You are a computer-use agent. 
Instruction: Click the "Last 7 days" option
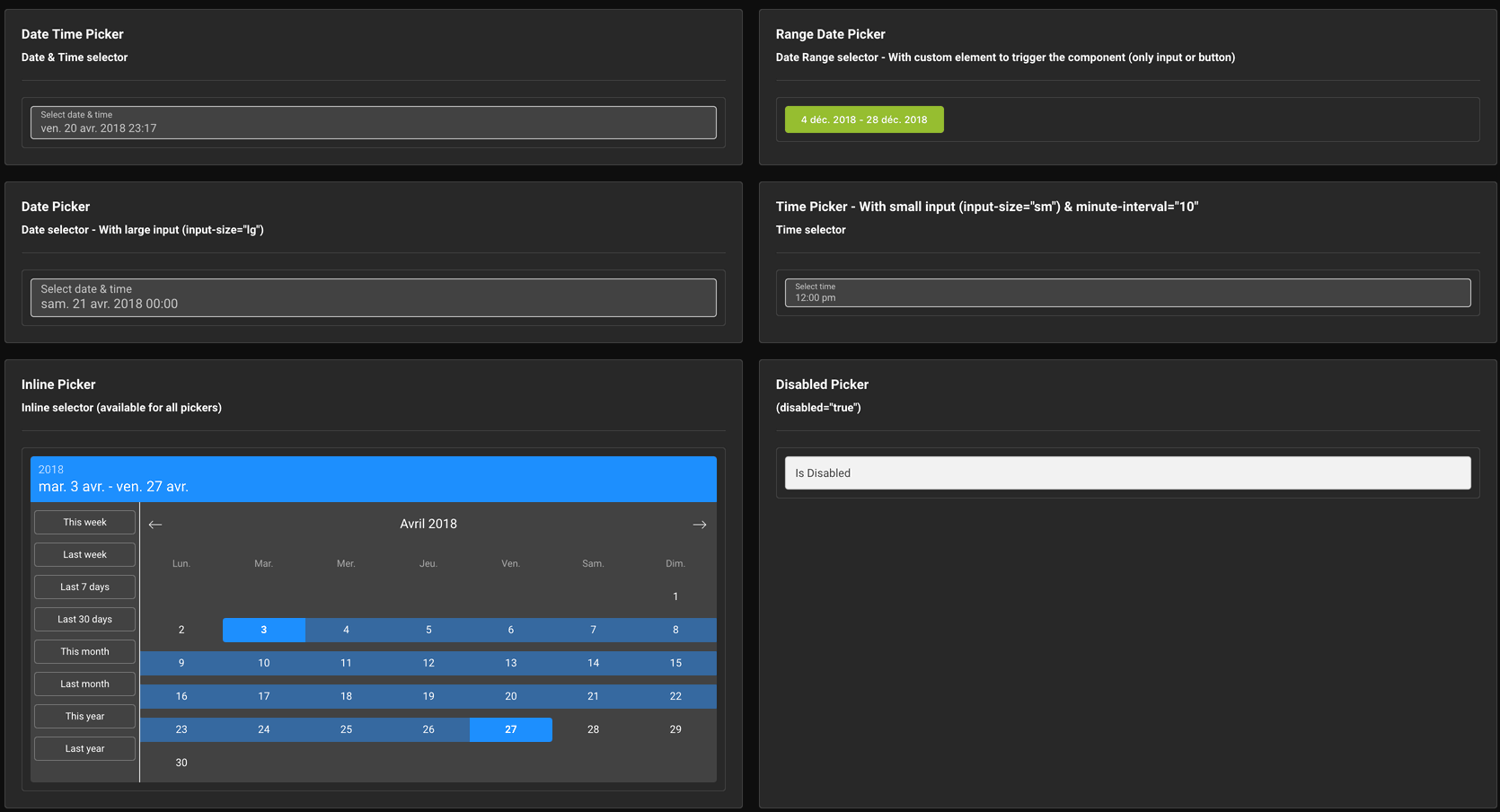tap(84, 587)
